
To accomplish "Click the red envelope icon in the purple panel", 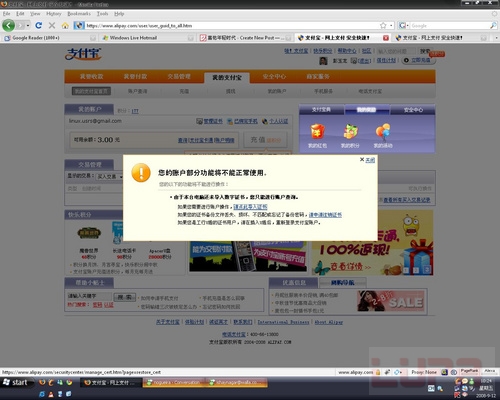I will coord(317,132).
